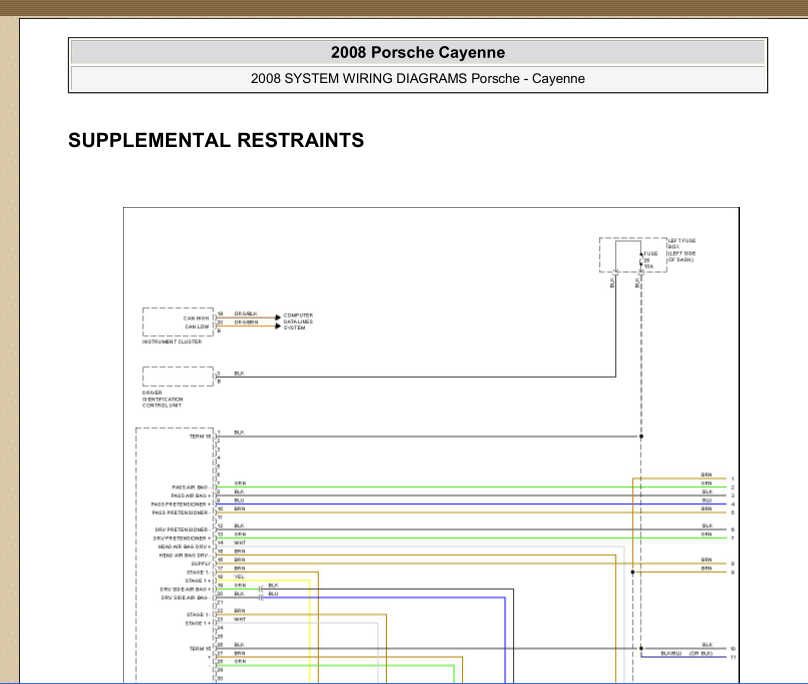Click "ORG/BRN" wire label on CAN LOW line

click(246, 322)
